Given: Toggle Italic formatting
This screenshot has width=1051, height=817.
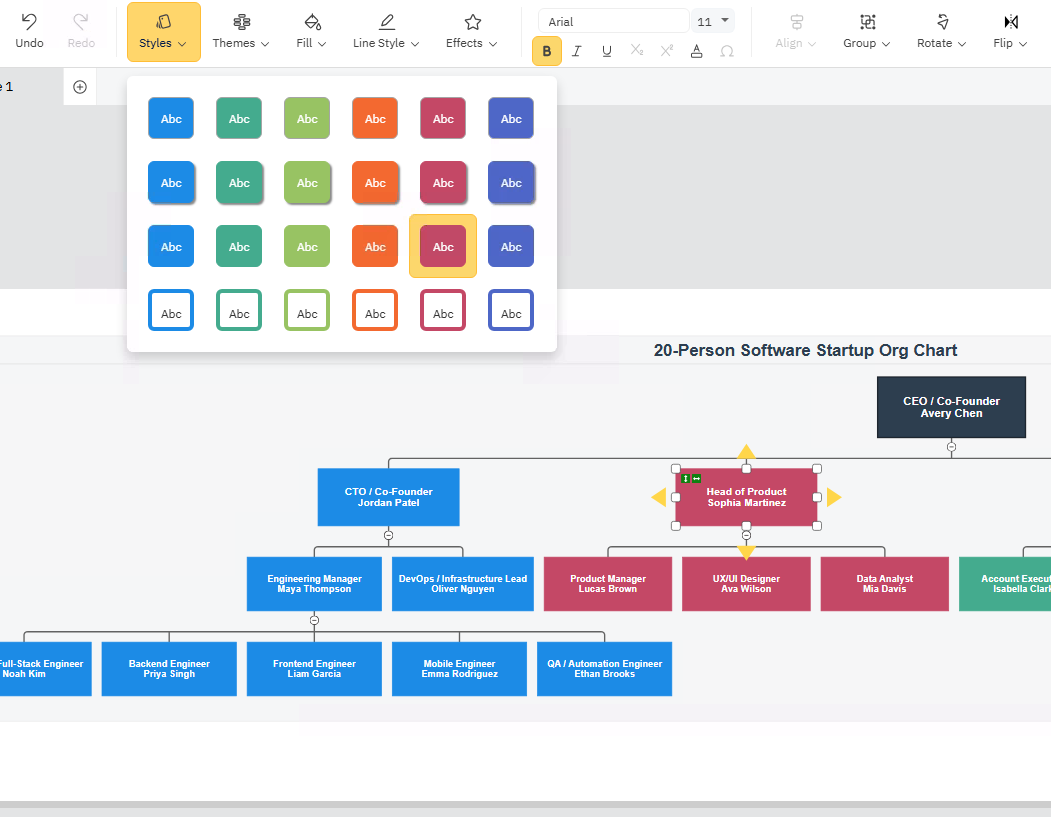Looking at the screenshot, I should [576, 51].
